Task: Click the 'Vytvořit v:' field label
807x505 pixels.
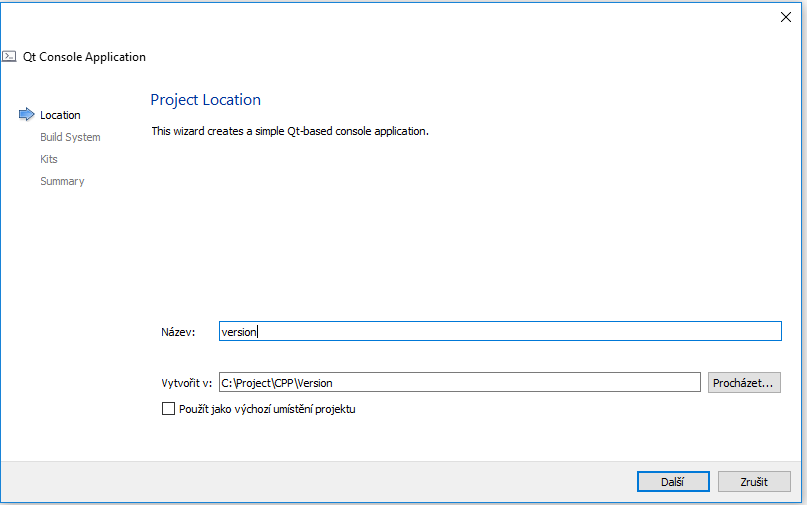Action: [186, 382]
